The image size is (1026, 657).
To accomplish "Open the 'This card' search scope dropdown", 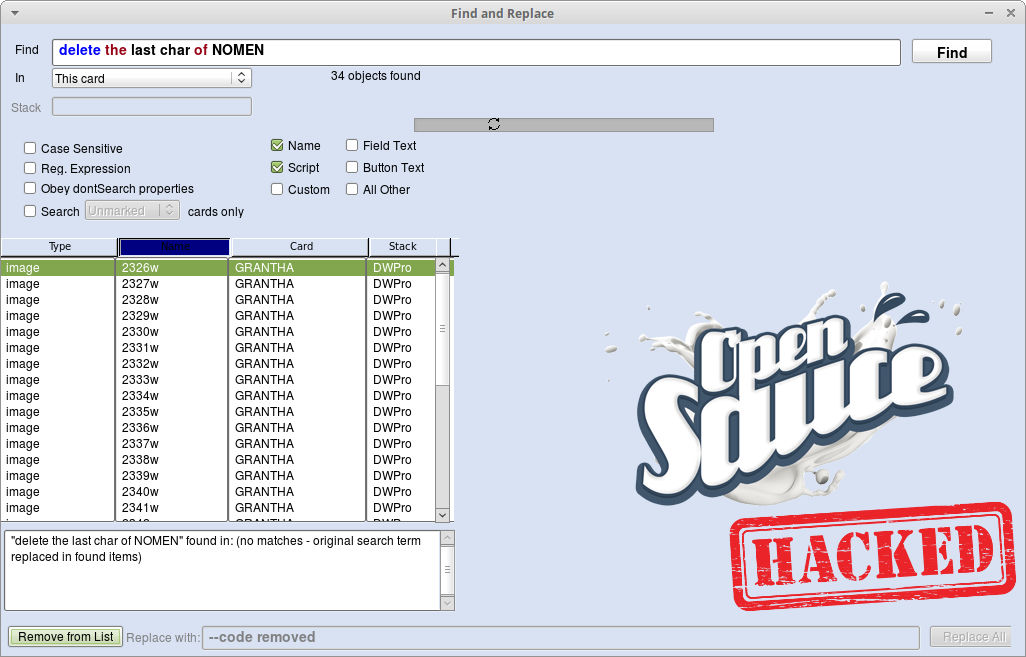I will click(x=151, y=78).
